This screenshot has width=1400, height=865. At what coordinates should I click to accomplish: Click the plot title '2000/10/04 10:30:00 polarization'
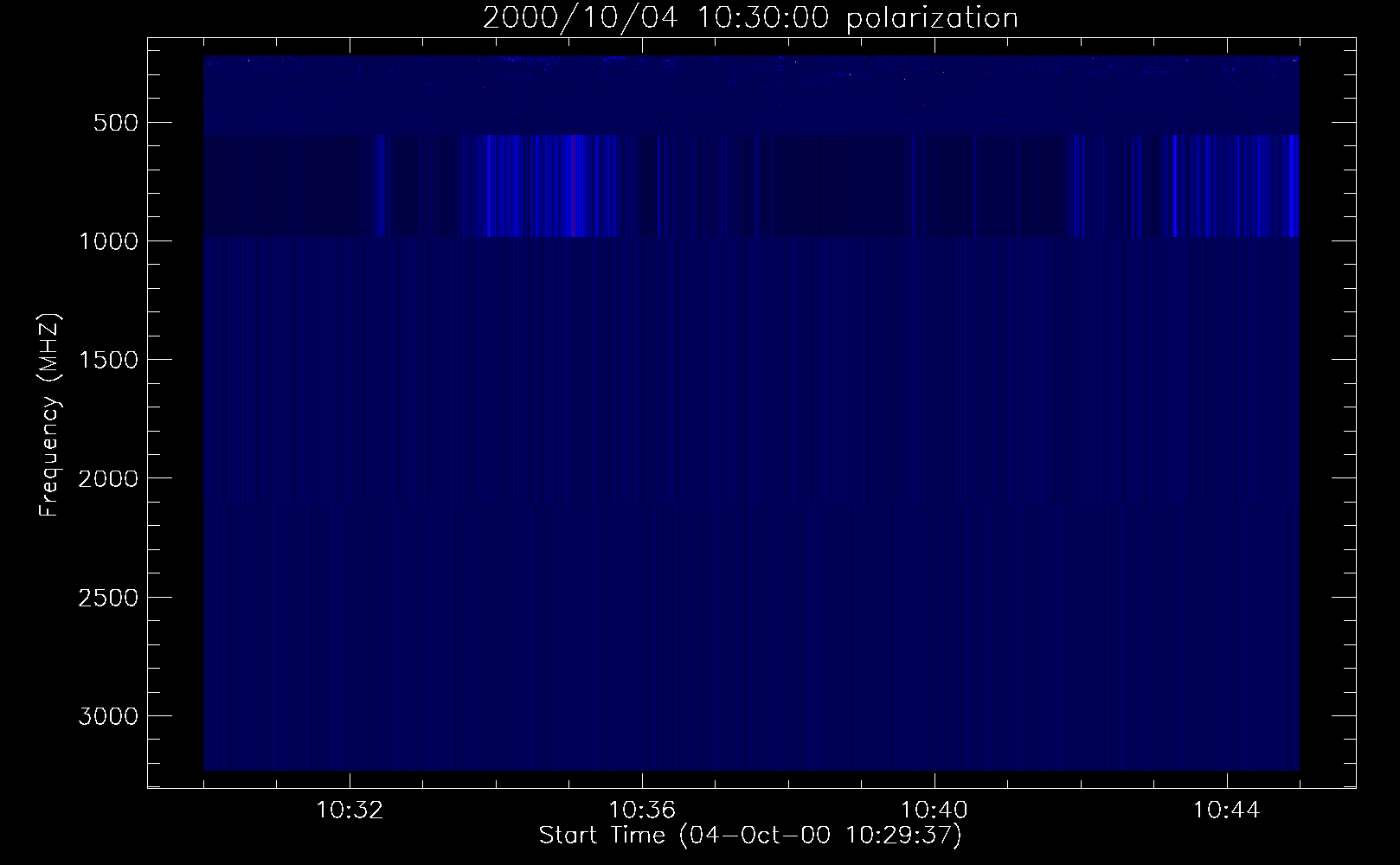click(x=750, y=18)
